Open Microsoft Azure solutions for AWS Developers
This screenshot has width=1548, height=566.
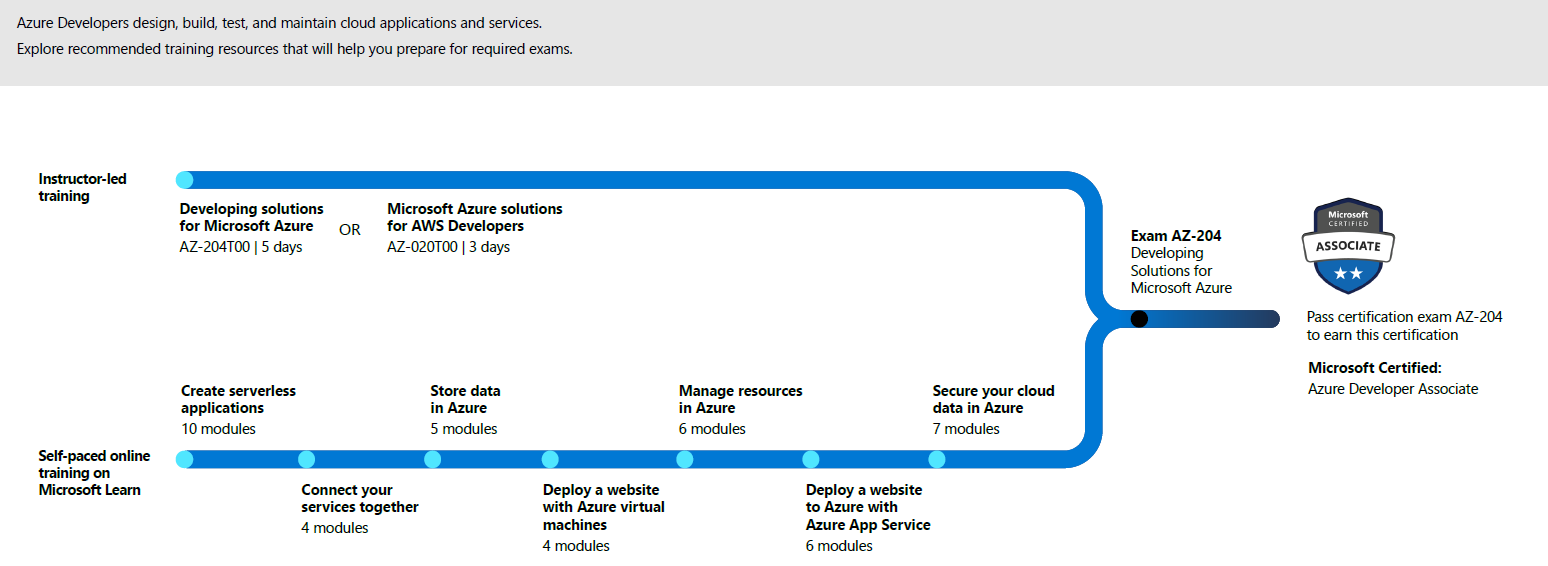click(x=475, y=217)
